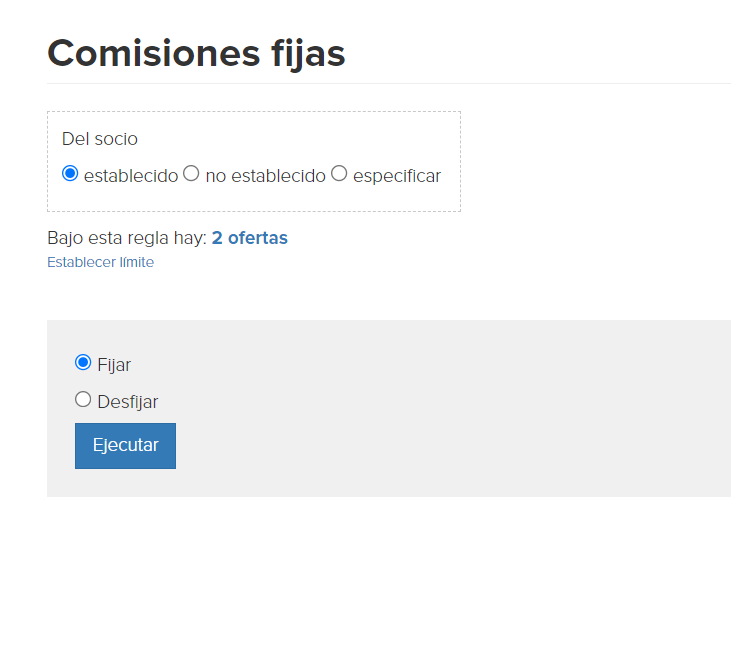Select the "establecido" radio button
Image resolution: width=731 pixels, height=648 pixels.
(x=70, y=173)
